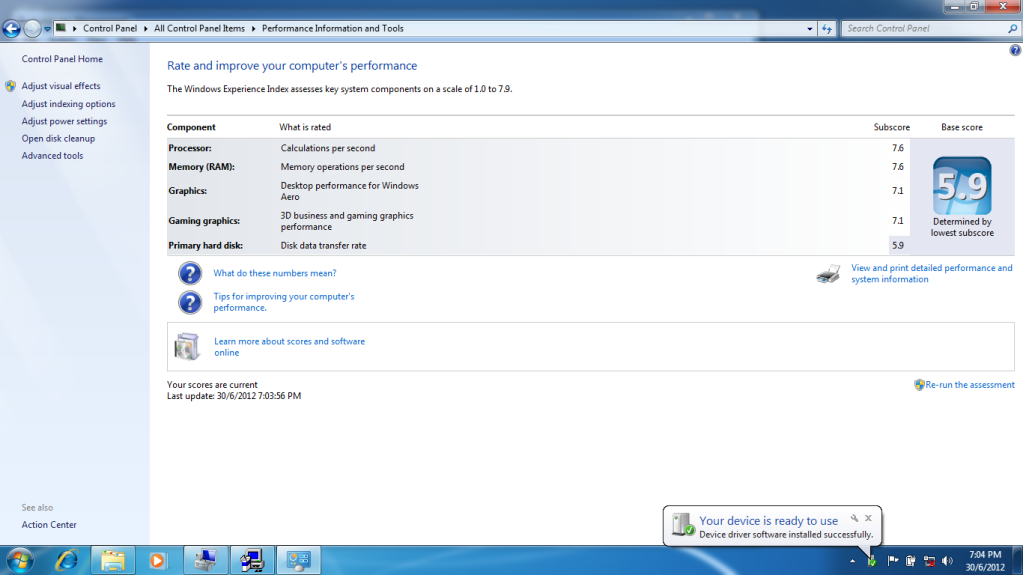Click 'Disk data transfer rate' text

coord(324,246)
